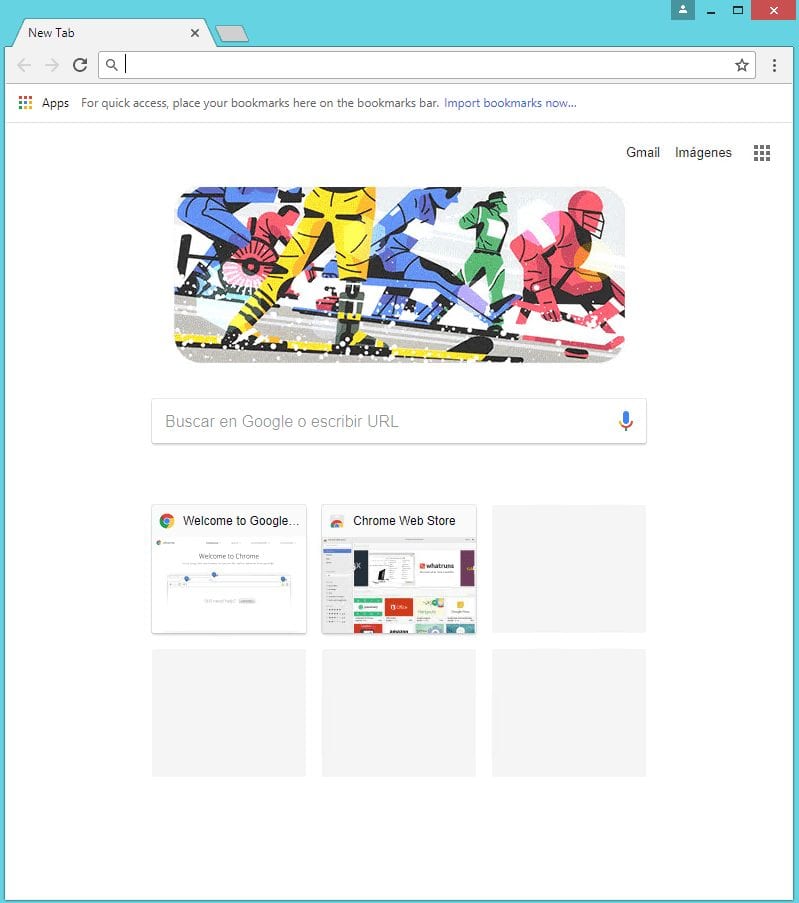Viewport: 799px width, 903px height.
Task: Click the Web Store favicon on tile
Action: tap(337, 522)
